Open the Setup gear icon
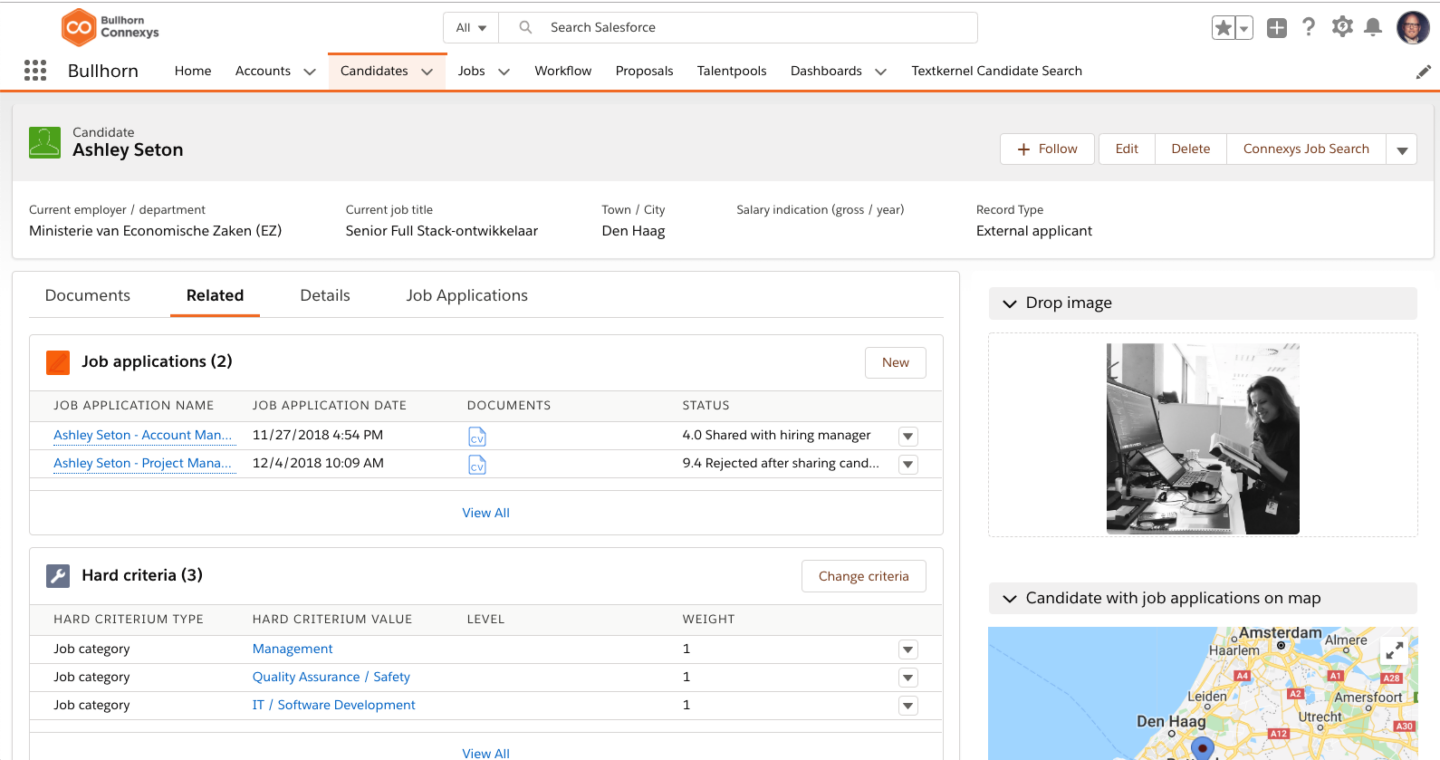 click(1342, 27)
